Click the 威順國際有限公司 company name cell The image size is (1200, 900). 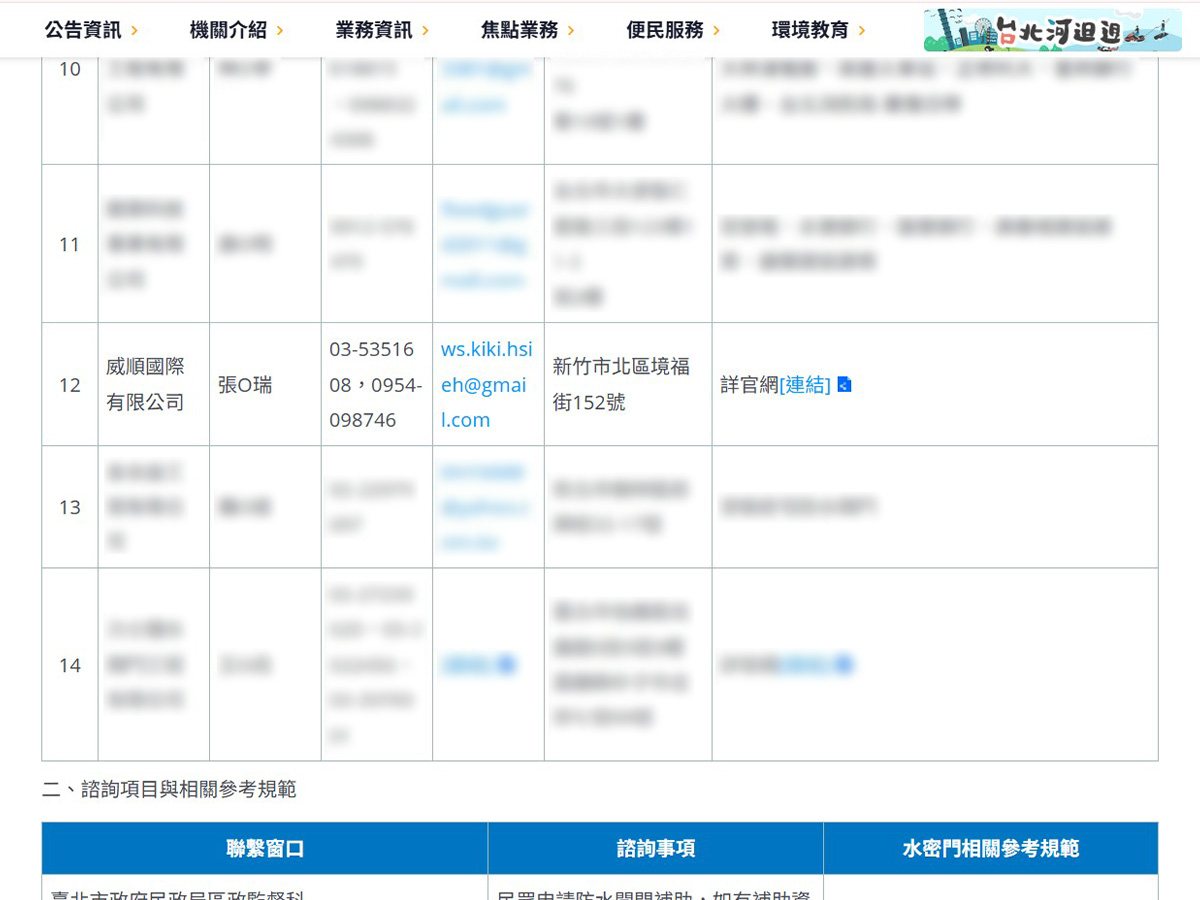[x=146, y=384]
